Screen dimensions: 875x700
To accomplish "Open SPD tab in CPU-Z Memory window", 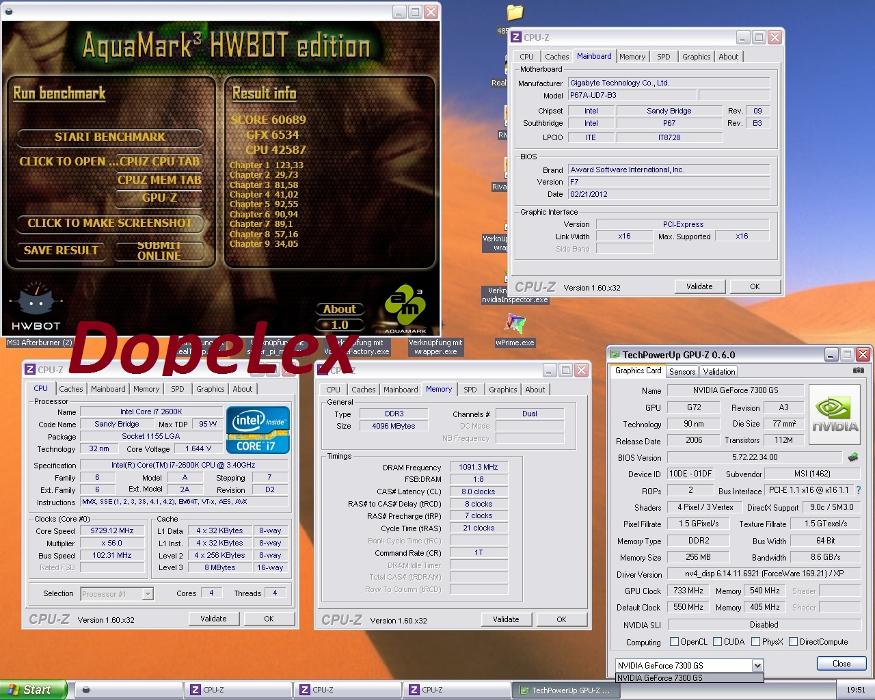I will pyautogui.click(x=470, y=389).
